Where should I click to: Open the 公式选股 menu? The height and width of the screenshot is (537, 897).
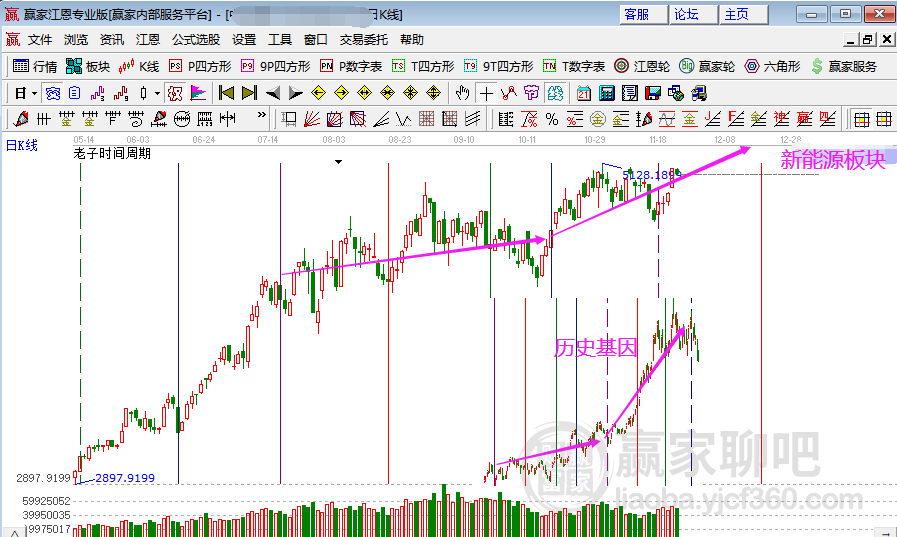coord(196,39)
